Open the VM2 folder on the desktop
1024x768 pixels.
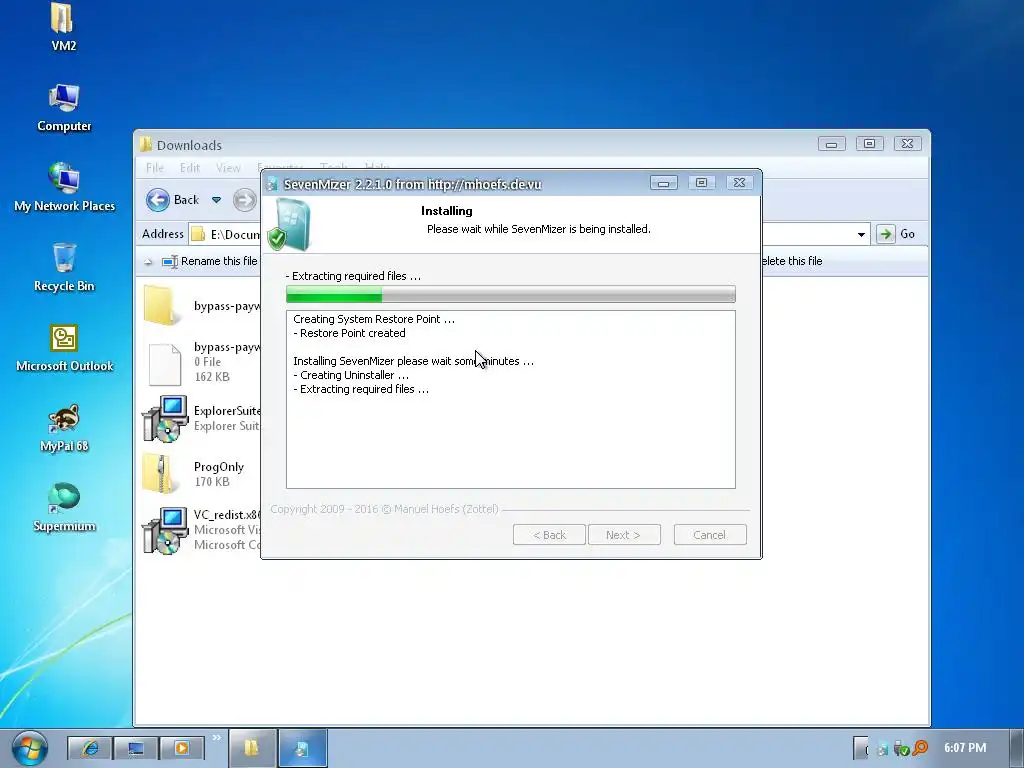(63, 27)
